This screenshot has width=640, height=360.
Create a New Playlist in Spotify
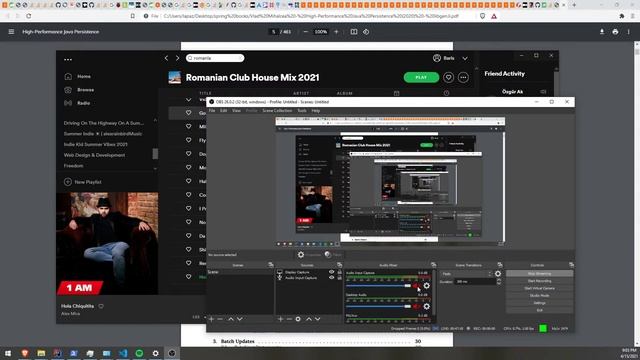[x=83, y=182]
